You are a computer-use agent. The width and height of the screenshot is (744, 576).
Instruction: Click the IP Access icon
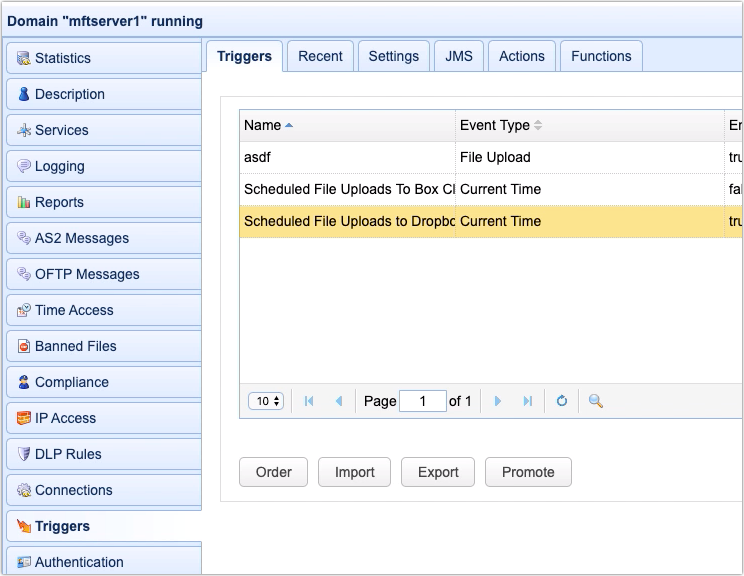23,418
